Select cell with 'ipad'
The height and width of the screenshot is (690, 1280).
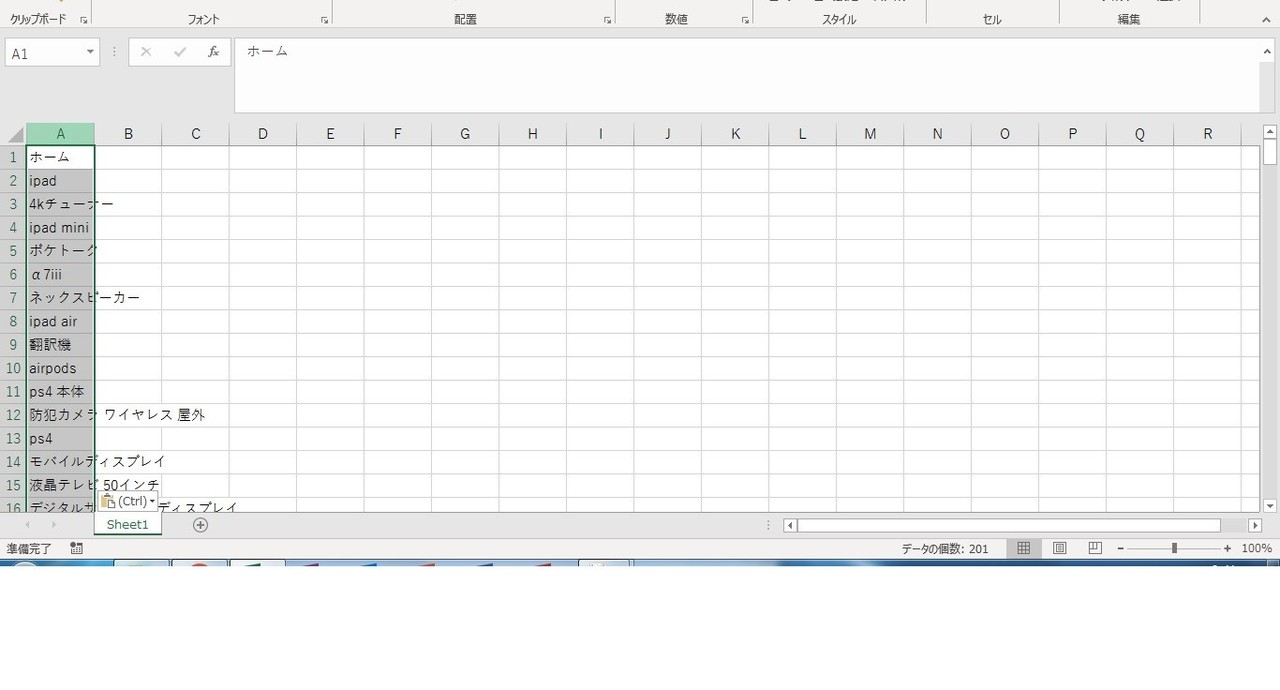click(60, 181)
